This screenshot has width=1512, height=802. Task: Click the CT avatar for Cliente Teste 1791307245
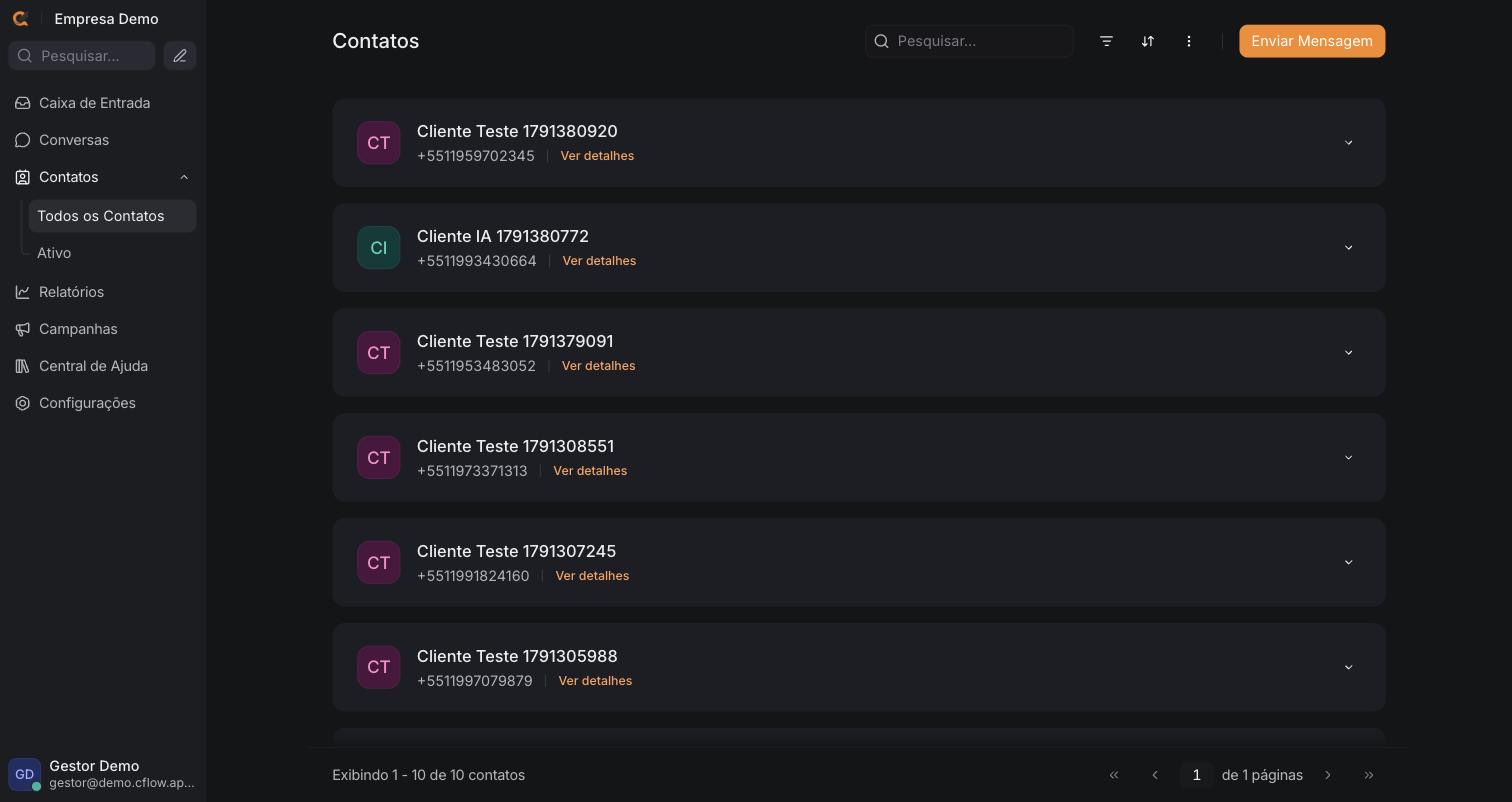pos(379,563)
